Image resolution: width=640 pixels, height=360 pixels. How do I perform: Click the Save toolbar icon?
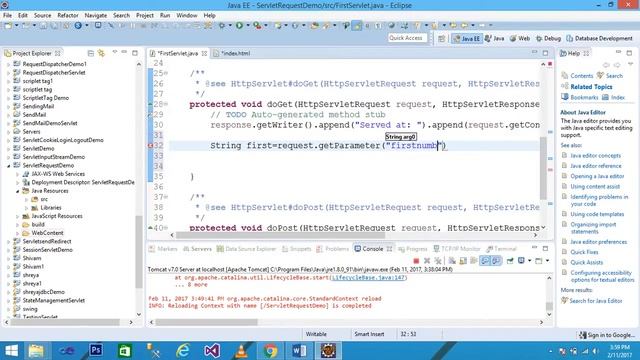point(43,25)
